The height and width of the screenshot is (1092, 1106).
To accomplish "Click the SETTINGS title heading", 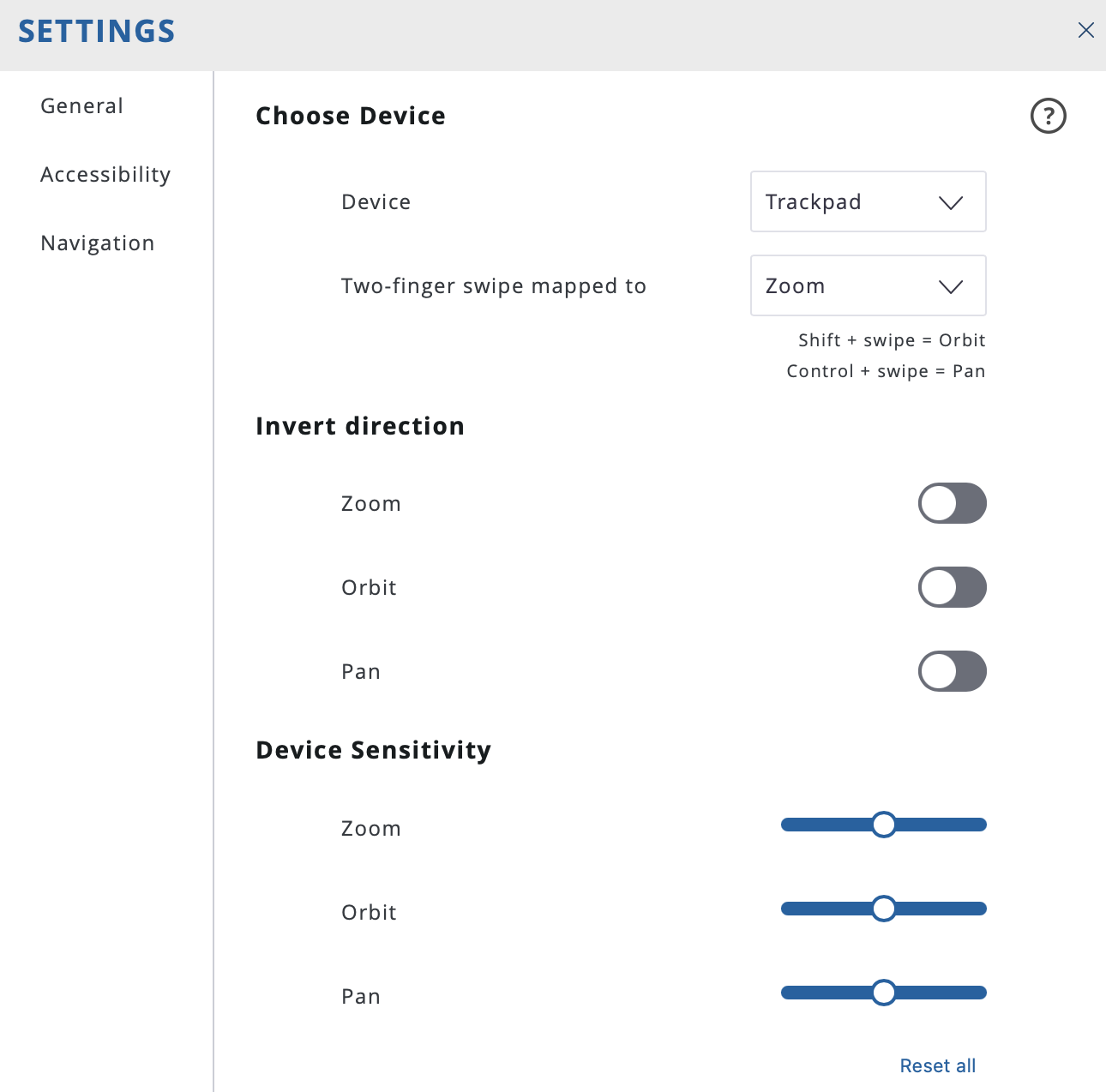I will pos(97,32).
